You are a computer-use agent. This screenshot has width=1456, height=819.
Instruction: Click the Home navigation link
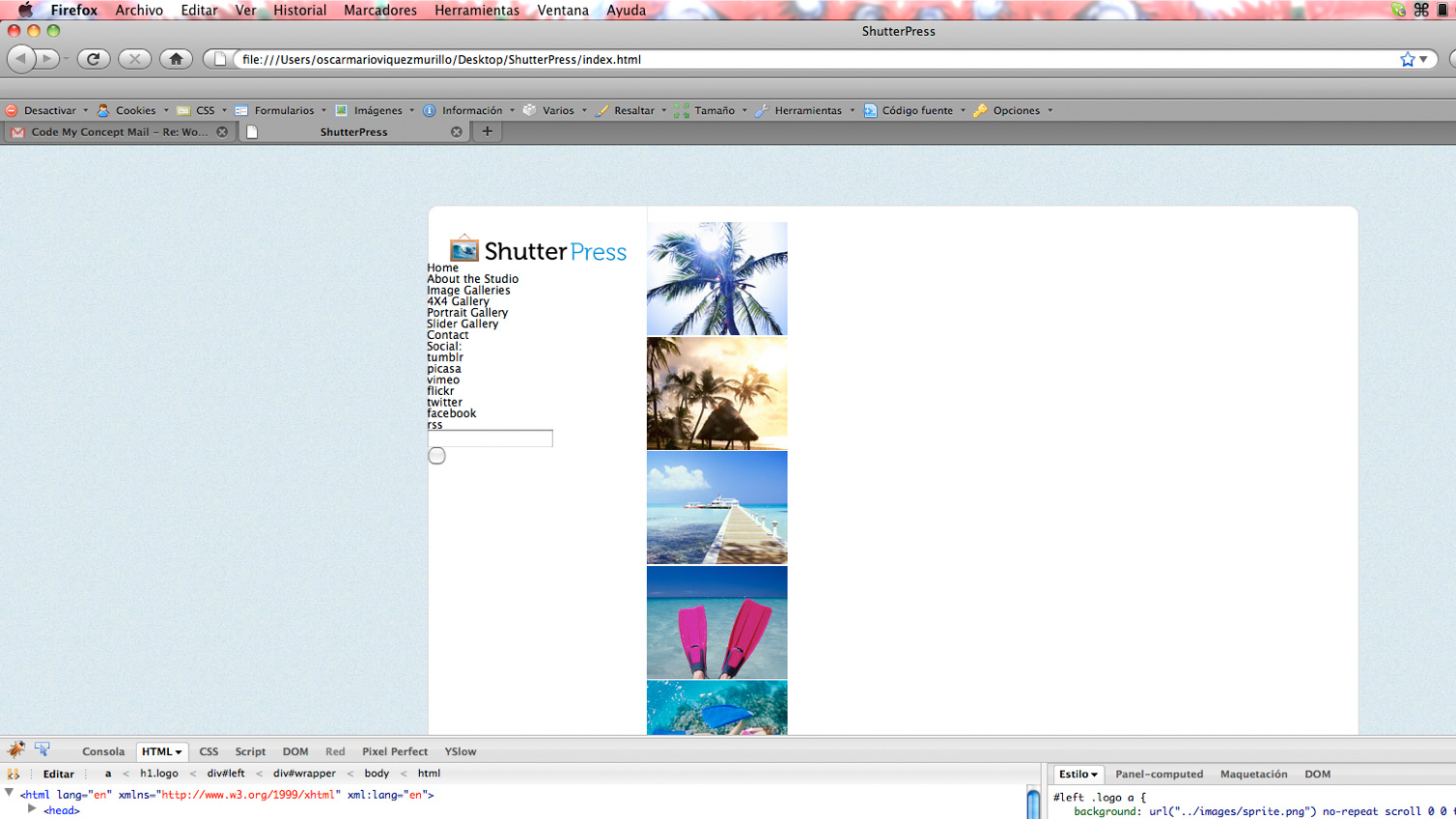tap(442, 268)
